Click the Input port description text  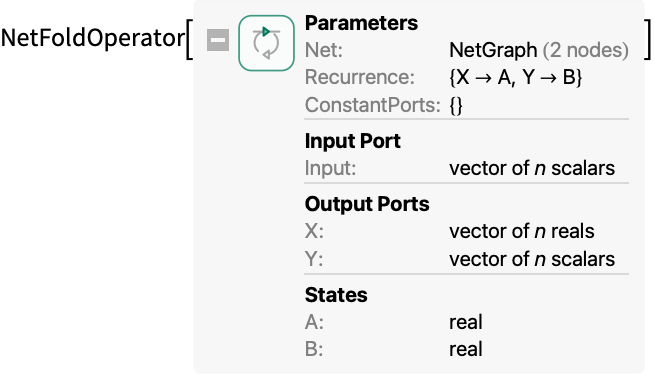pyautogui.click(x=532, y=168)
